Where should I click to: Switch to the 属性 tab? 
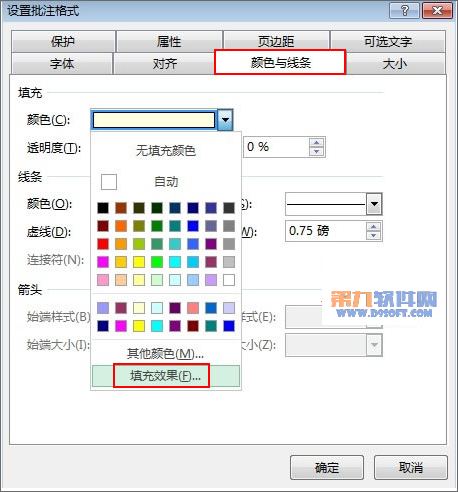click(169, 41)
